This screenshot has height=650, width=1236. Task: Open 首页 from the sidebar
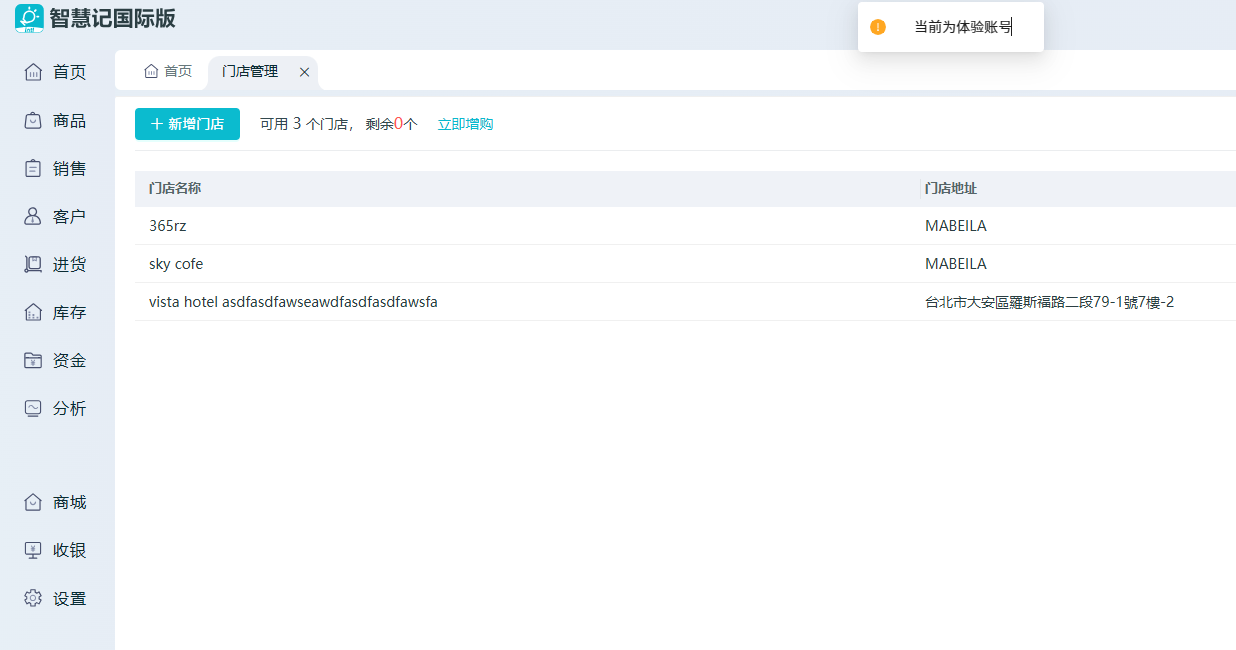pos(56,72)
